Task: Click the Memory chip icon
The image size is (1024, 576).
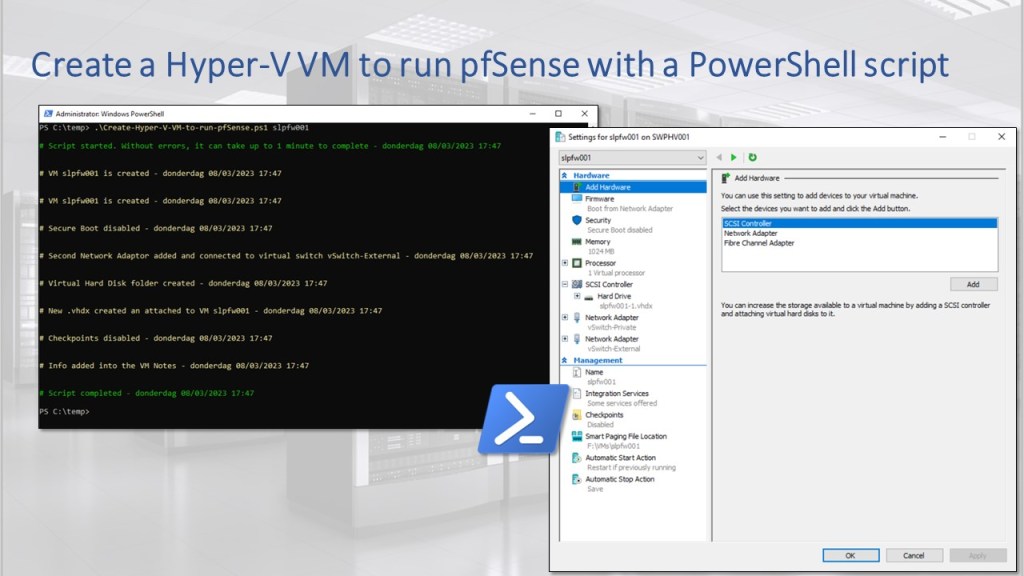Action: point(577,242)
